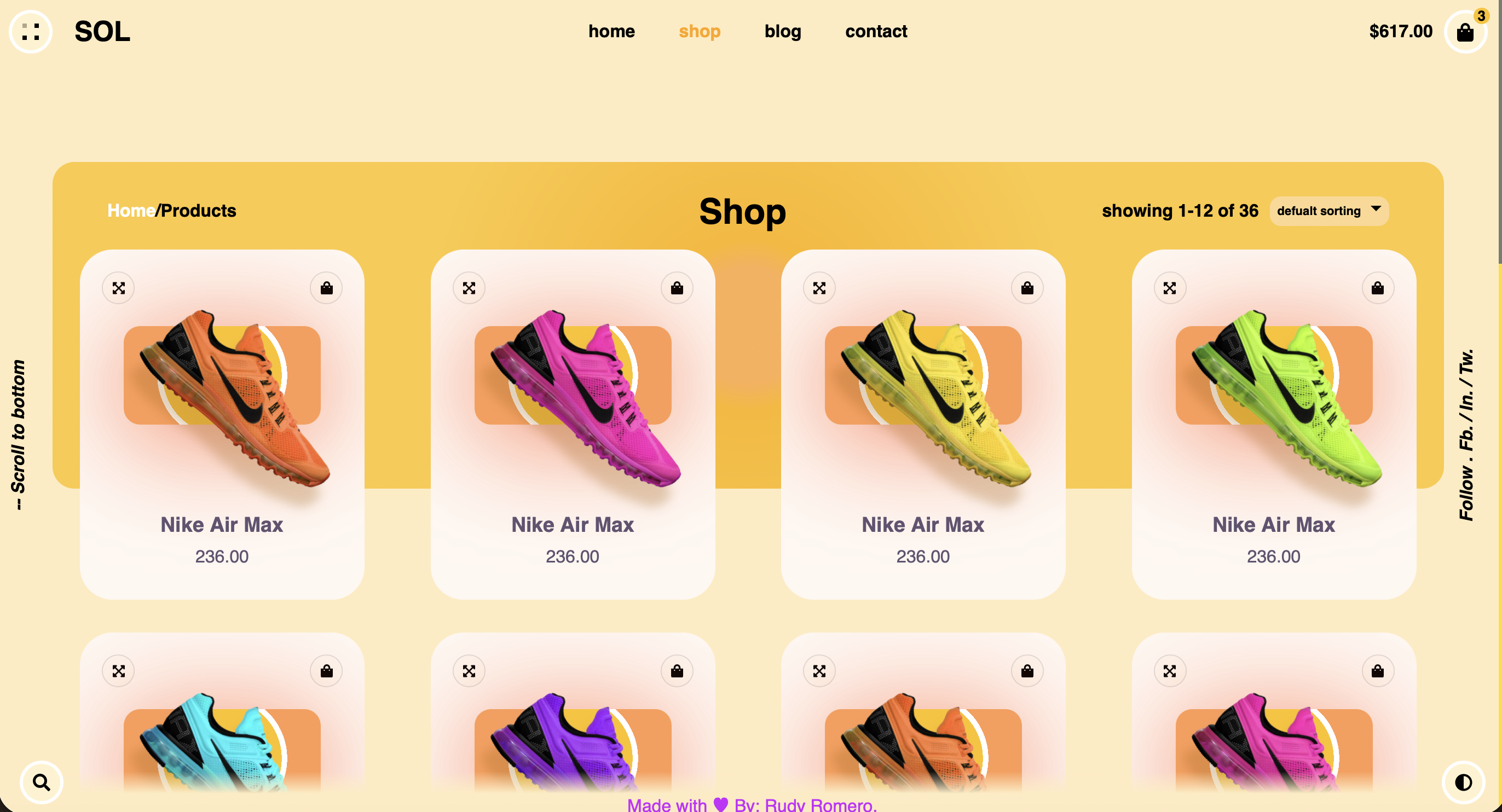
Task: Toggle the dark mode contrast icon
Action: 1463,782
